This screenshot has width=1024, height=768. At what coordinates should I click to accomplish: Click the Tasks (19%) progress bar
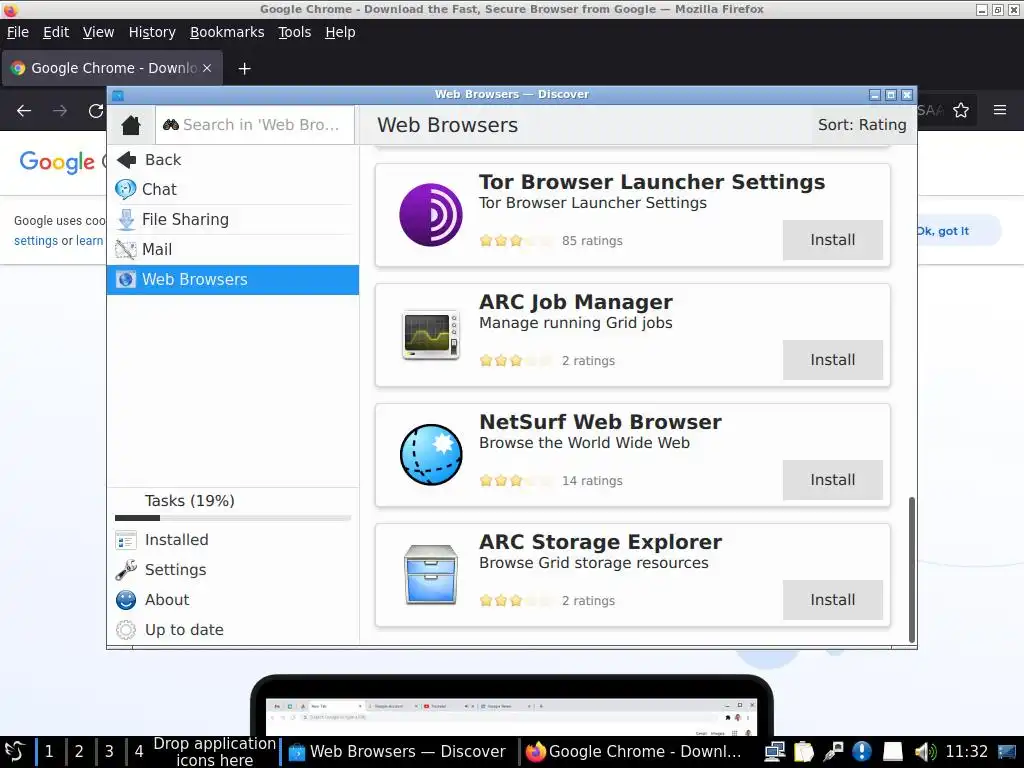coord(233,518)
